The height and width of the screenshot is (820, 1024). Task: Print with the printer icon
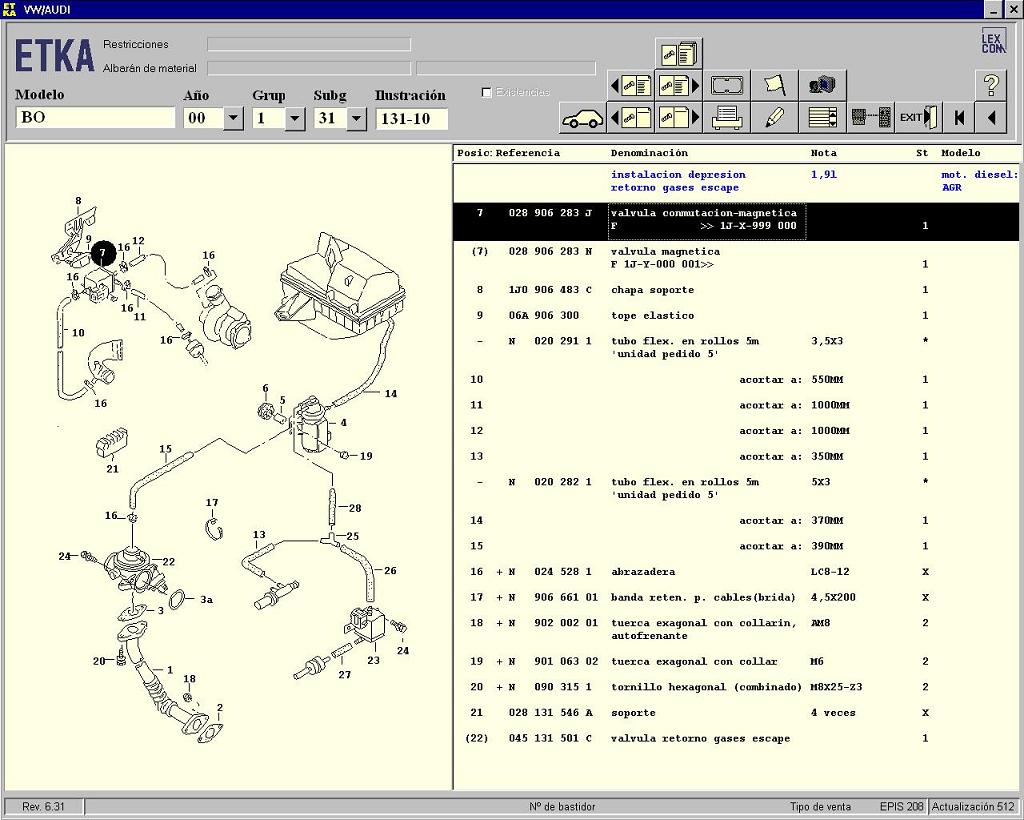727,118
